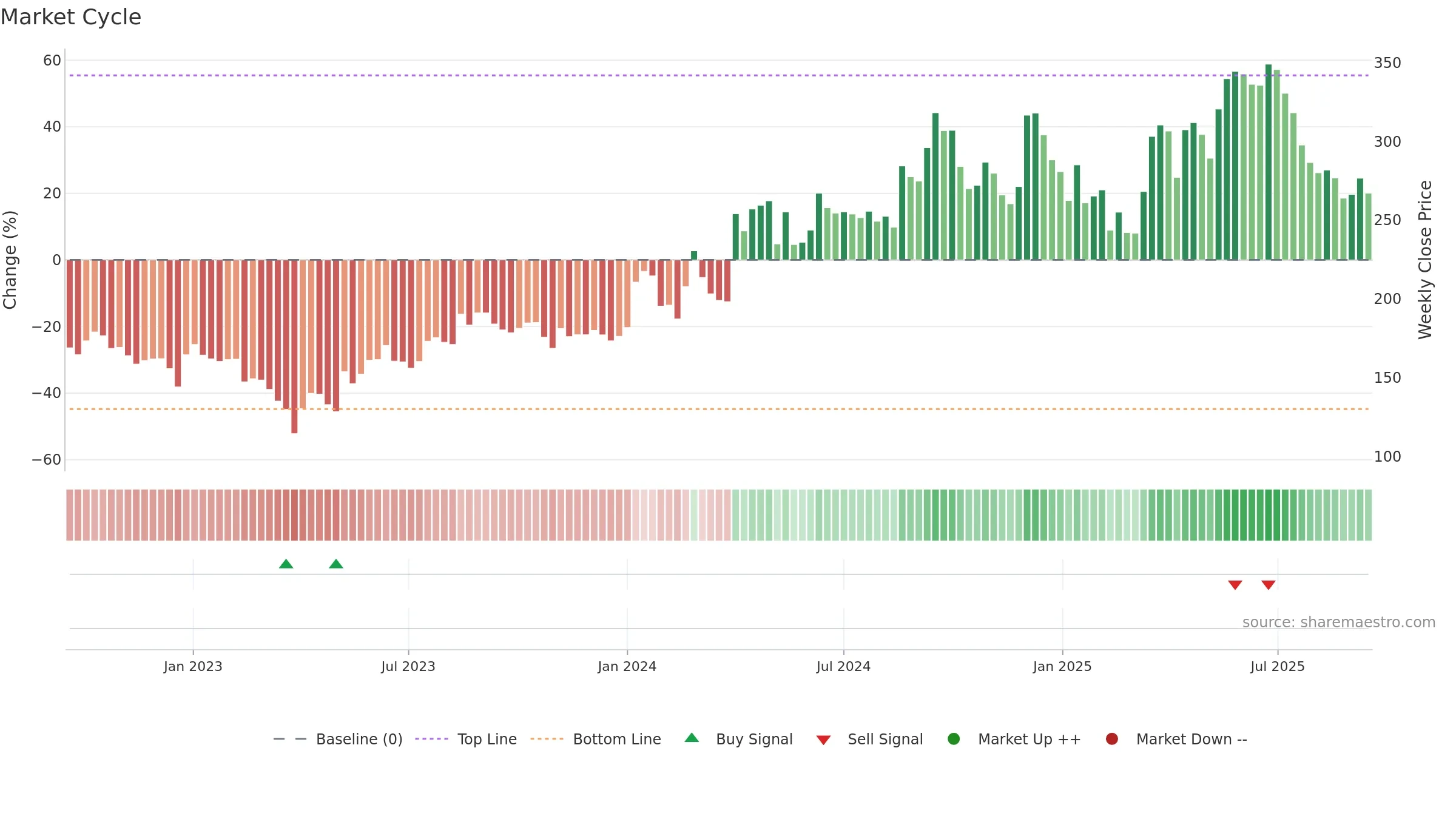This screenshot has height=819, width=1456.
Task: Click the lowest red bar below the bottom line
Action: point(294,346)
